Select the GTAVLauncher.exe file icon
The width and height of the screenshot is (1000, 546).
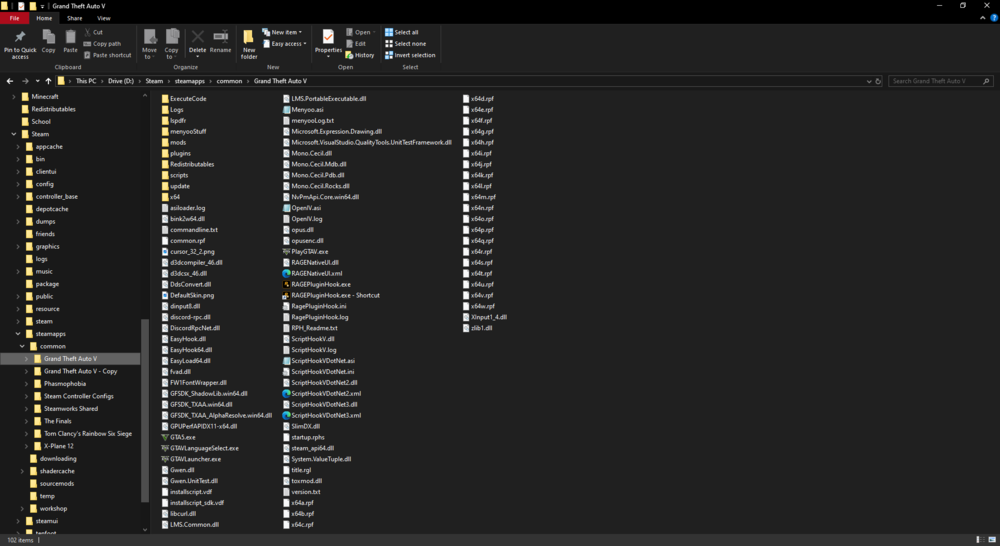click(x=165, y=459)
